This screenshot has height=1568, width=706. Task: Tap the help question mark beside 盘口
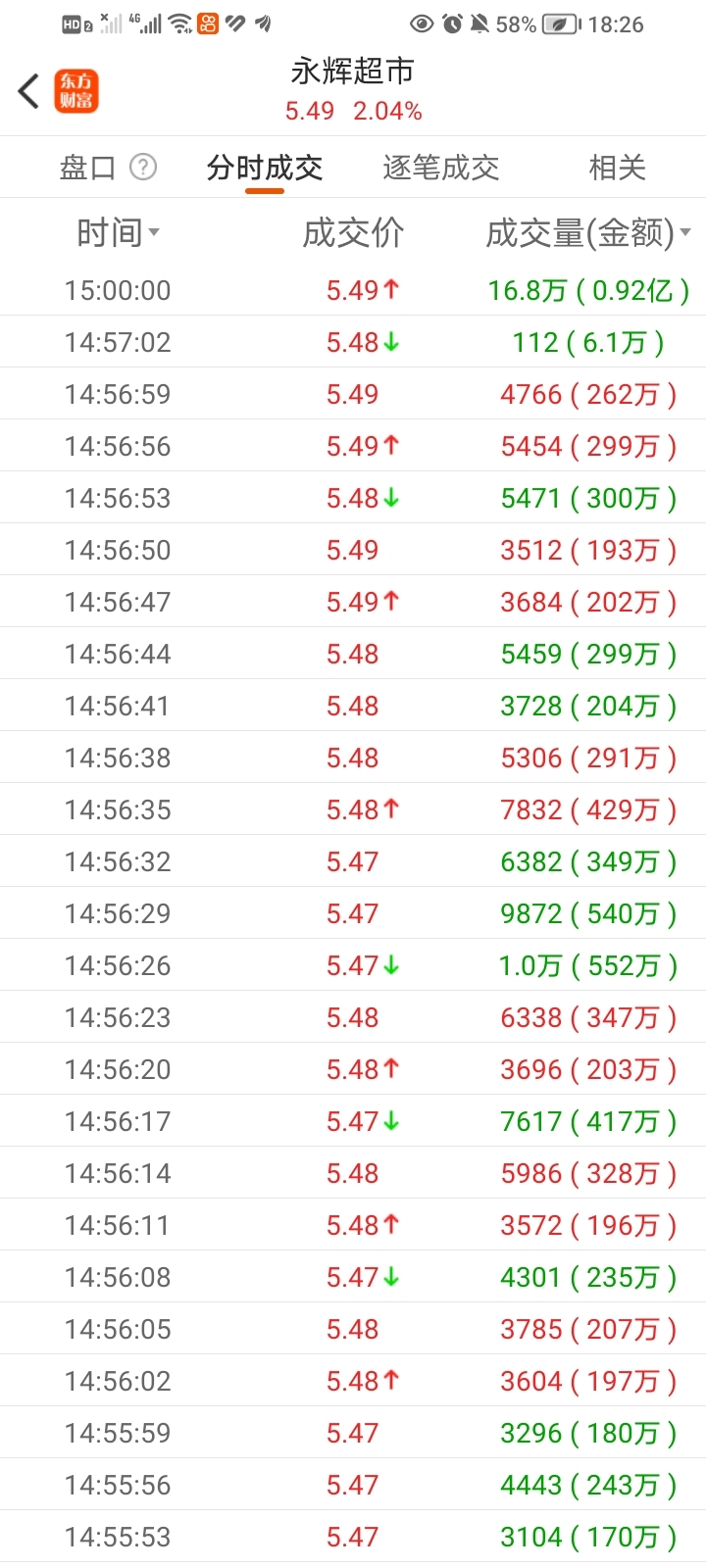coord(143,168)
